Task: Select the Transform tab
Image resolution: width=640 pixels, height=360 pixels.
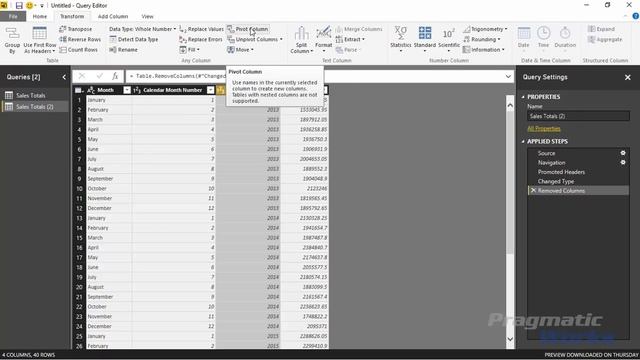Action: 72,16
